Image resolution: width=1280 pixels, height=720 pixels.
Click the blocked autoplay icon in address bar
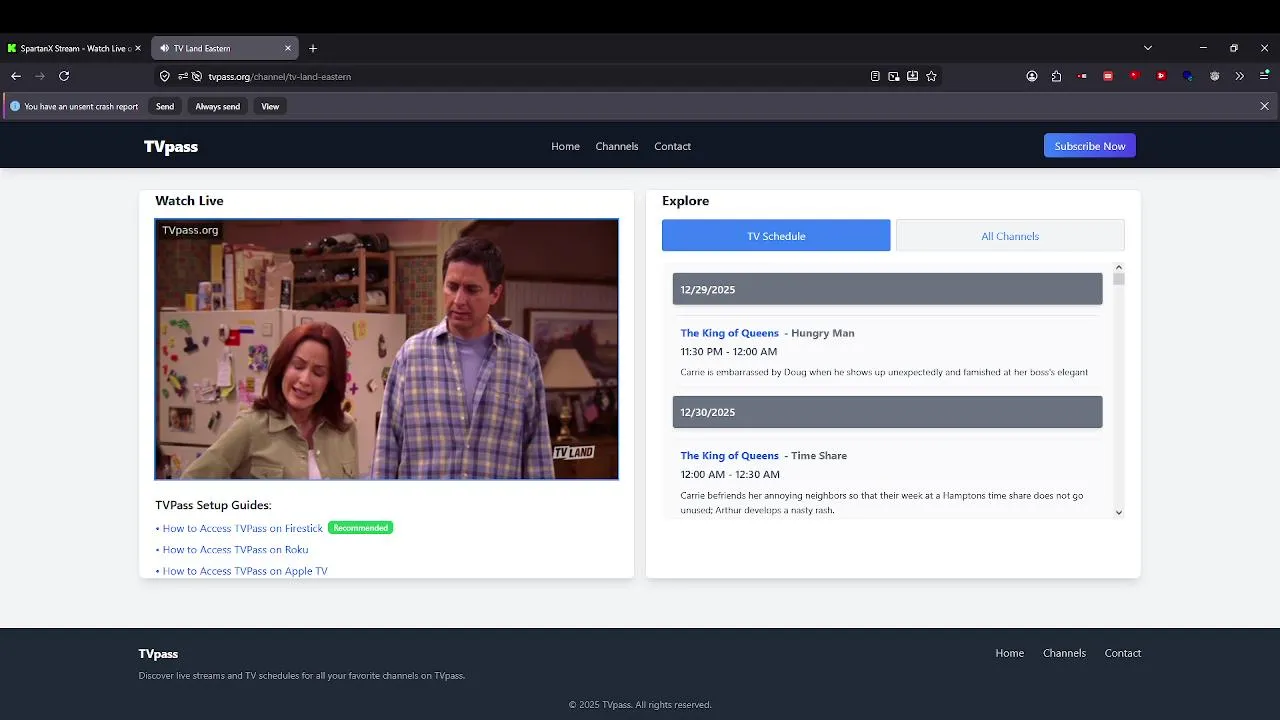(197, 76)
